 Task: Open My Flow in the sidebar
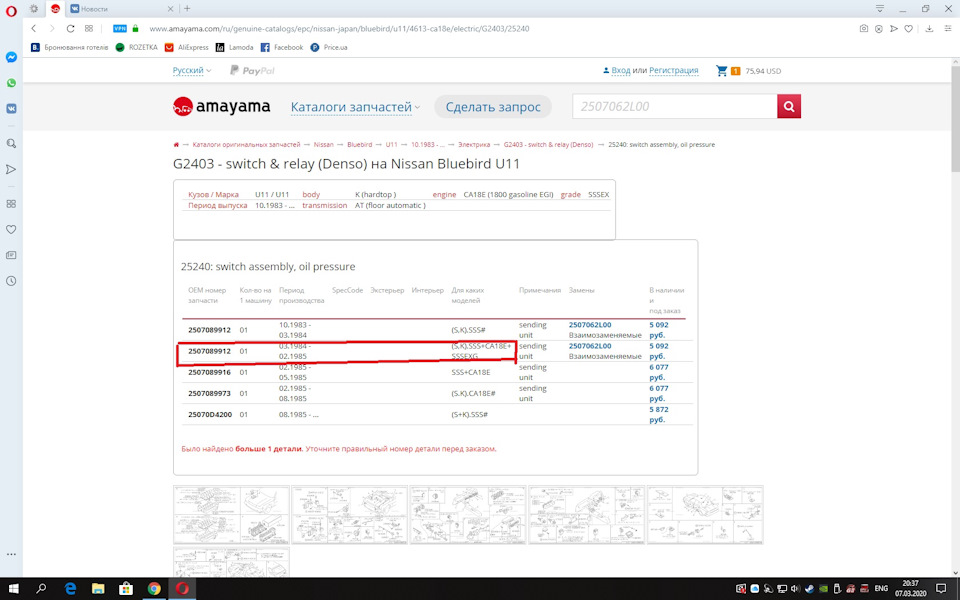click(x=11, y=170)
